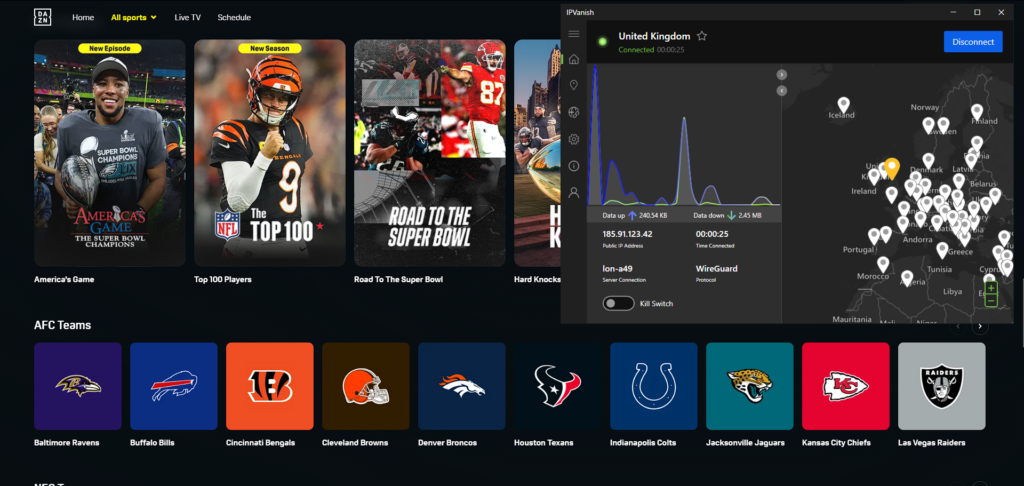Screen dimensions: 1024x486
Task: Select Indianapolis Colts team tile
Action: tap(654, 386)
